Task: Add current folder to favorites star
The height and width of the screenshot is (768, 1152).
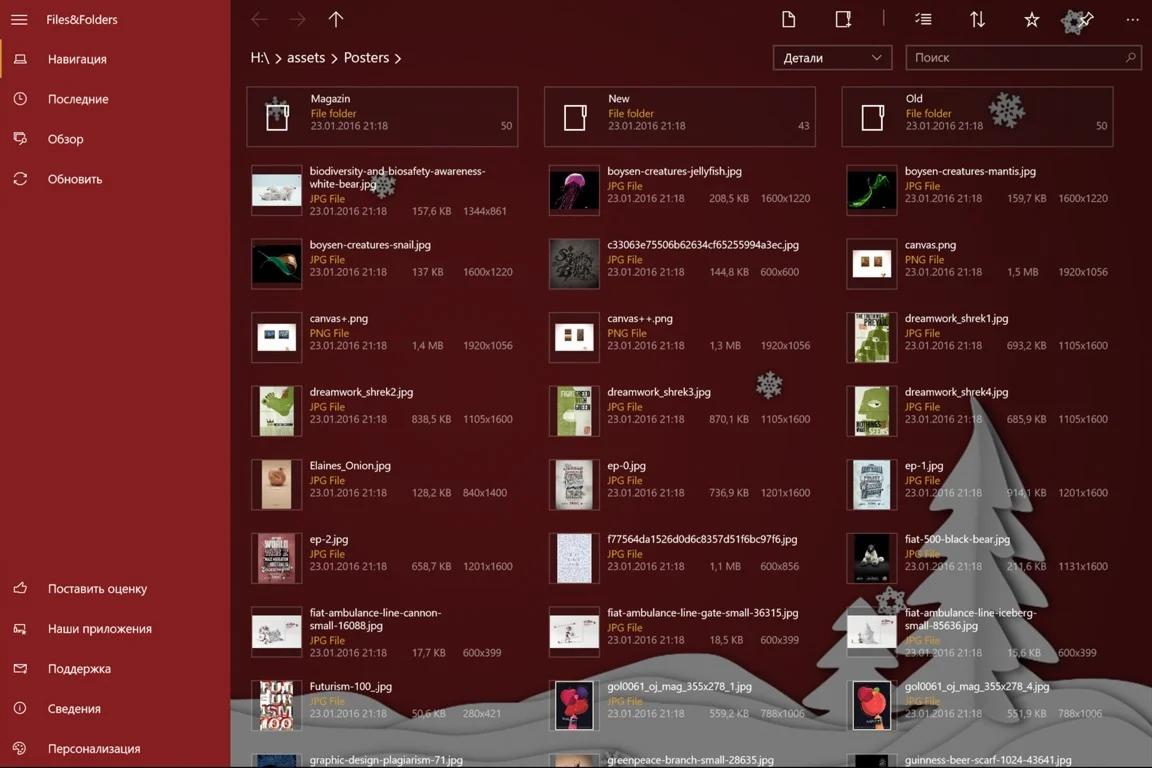Action: pyautogui.click(x=1032, y=20)
